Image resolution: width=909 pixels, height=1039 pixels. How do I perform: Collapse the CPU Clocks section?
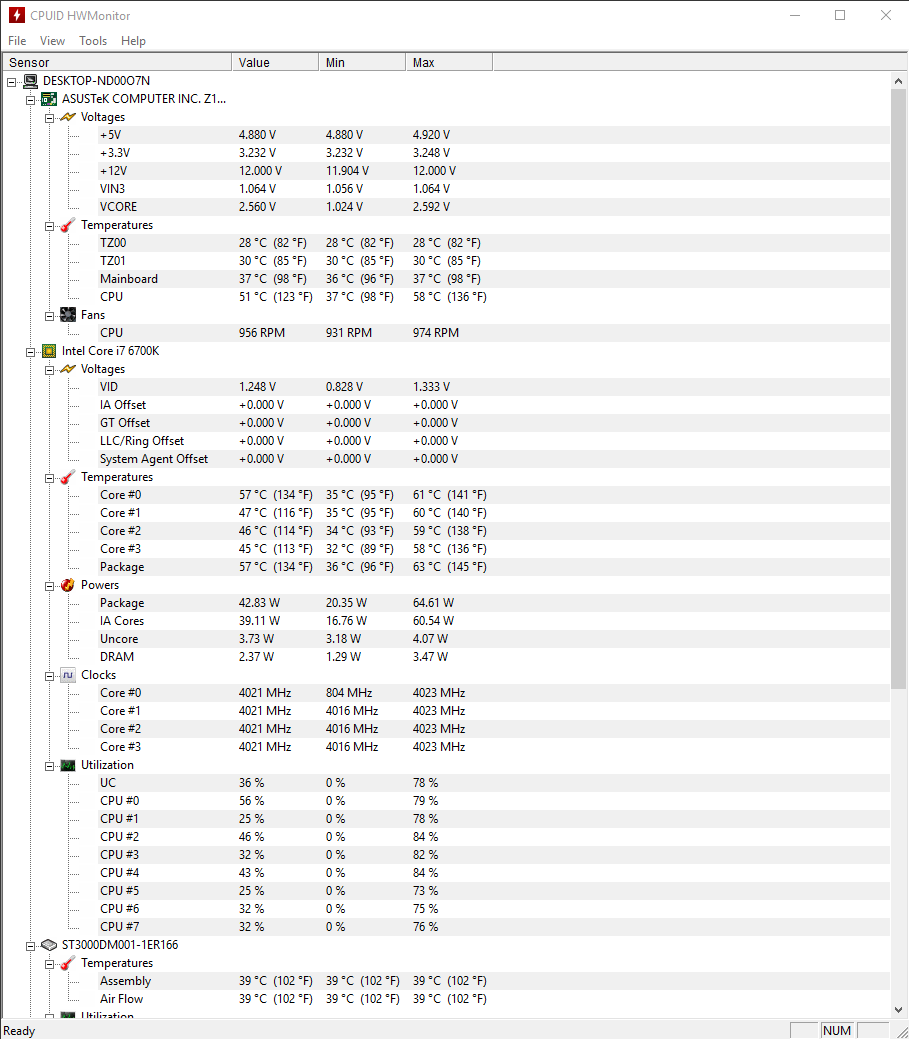[49, 676]
